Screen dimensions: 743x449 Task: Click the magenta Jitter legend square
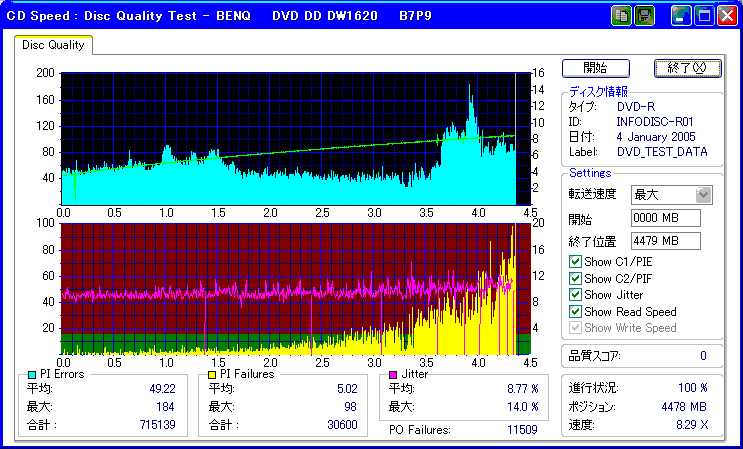pos(393,376)
